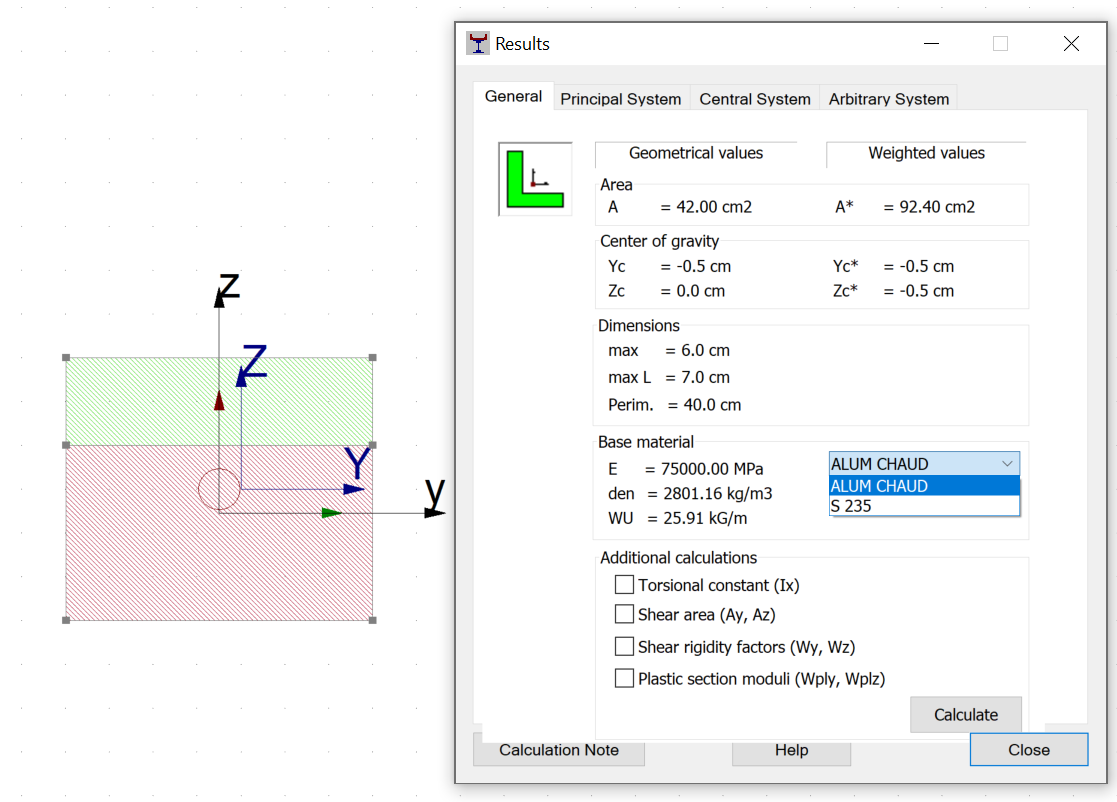Open the Principal System tab
The image size is (1117, 802).
pos(620,99)
